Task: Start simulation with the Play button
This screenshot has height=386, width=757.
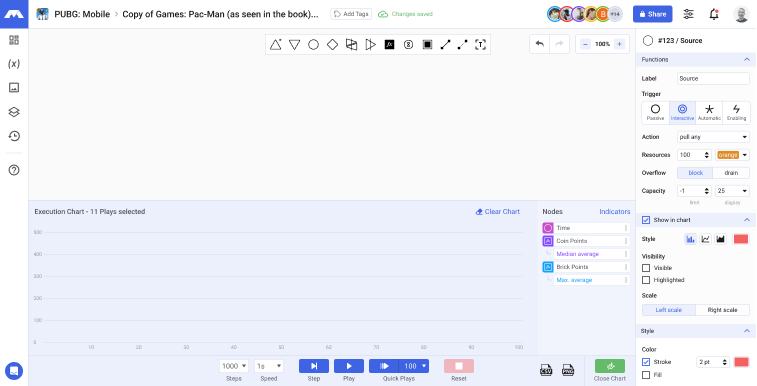Action: point(349,366)
